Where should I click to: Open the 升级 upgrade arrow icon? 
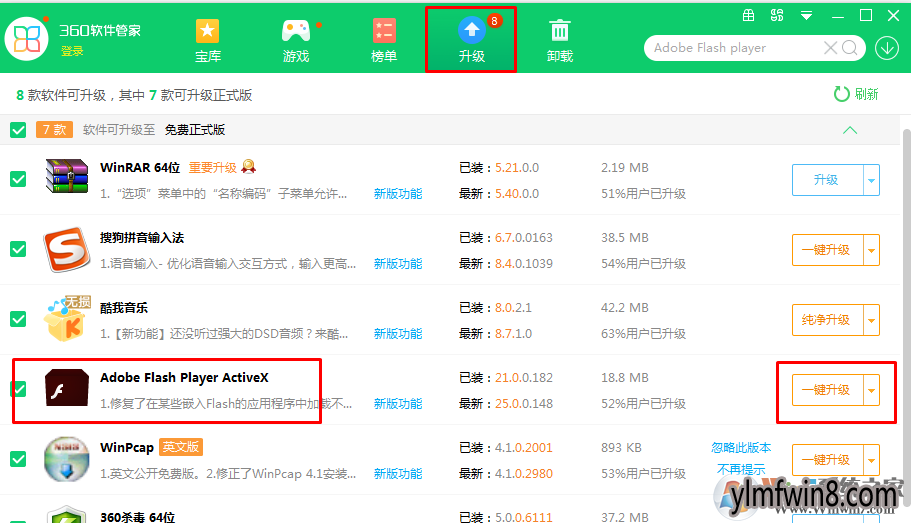pyautogui.click(x=472, y=30)
